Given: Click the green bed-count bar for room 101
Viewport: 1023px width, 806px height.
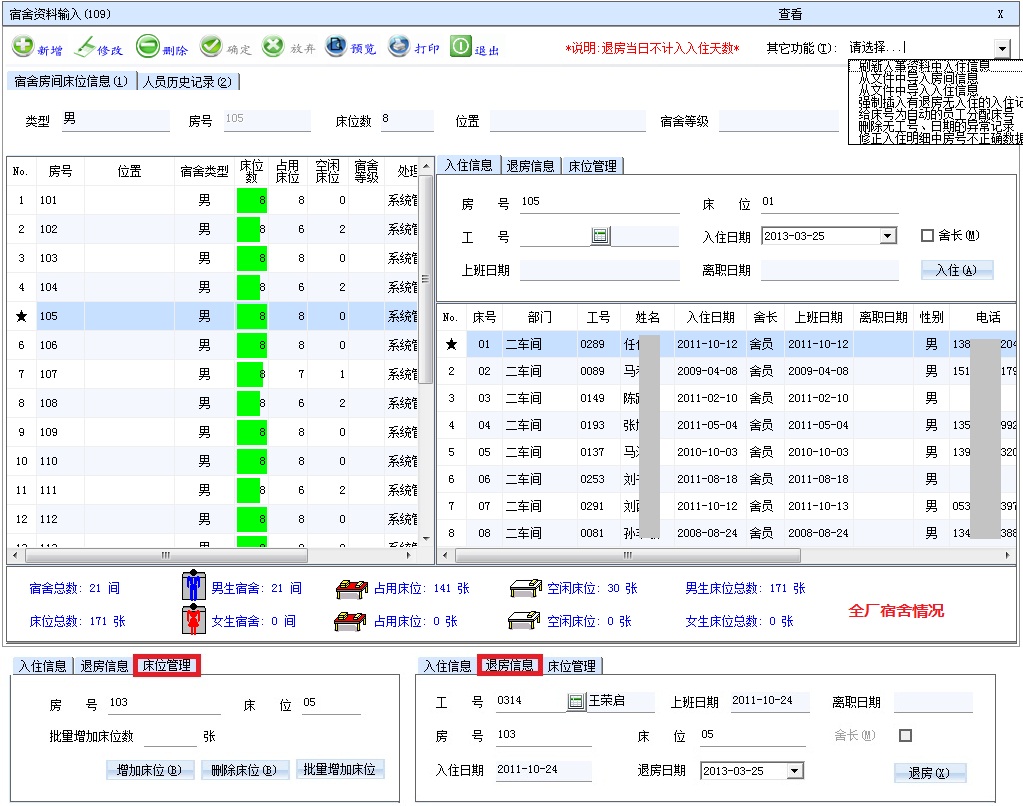Looking at the screenshot, I should [251, 200].
